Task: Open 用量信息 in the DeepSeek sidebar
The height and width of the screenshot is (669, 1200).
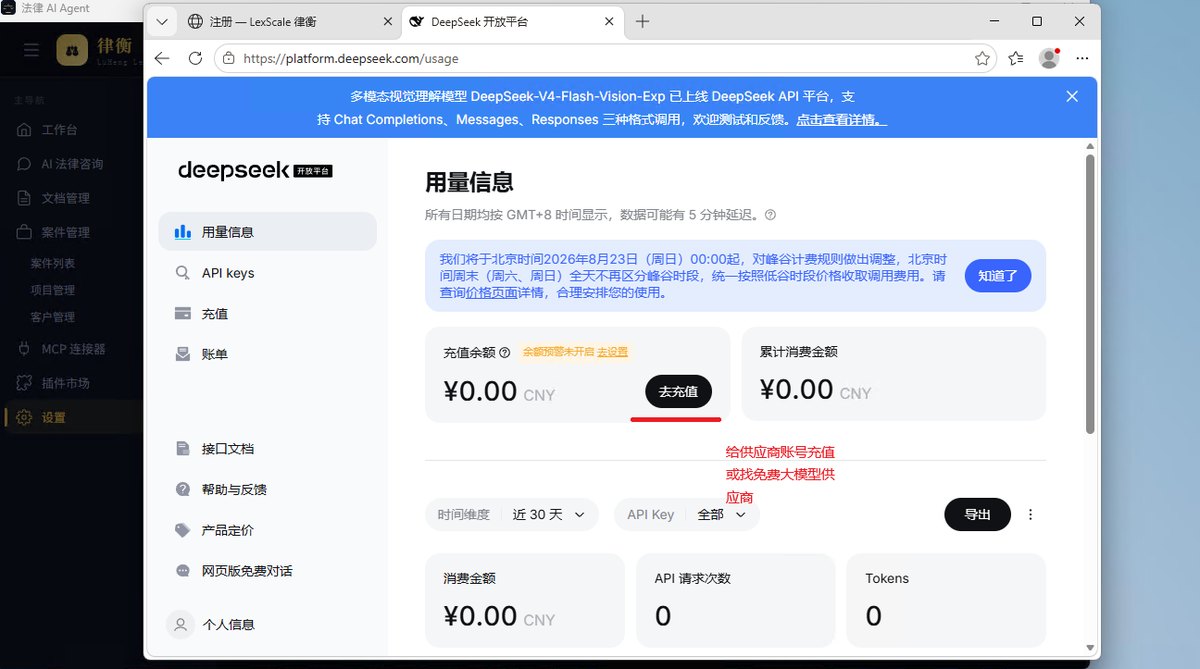Action: coord(267,231)
